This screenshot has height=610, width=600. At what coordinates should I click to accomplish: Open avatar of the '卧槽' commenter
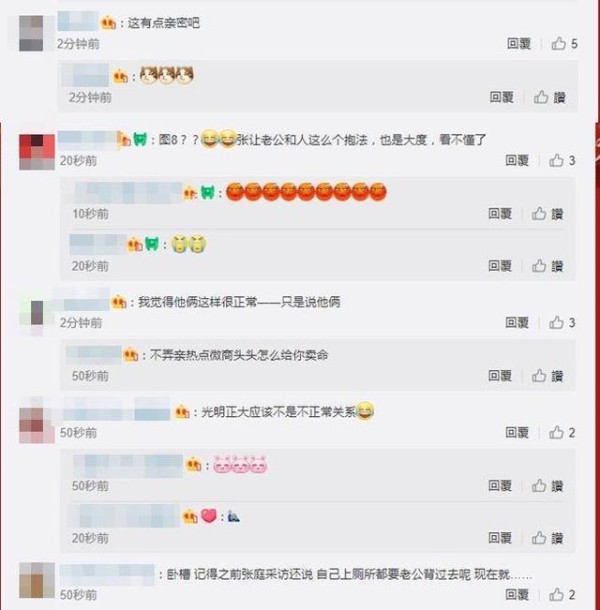coord(37,580)
